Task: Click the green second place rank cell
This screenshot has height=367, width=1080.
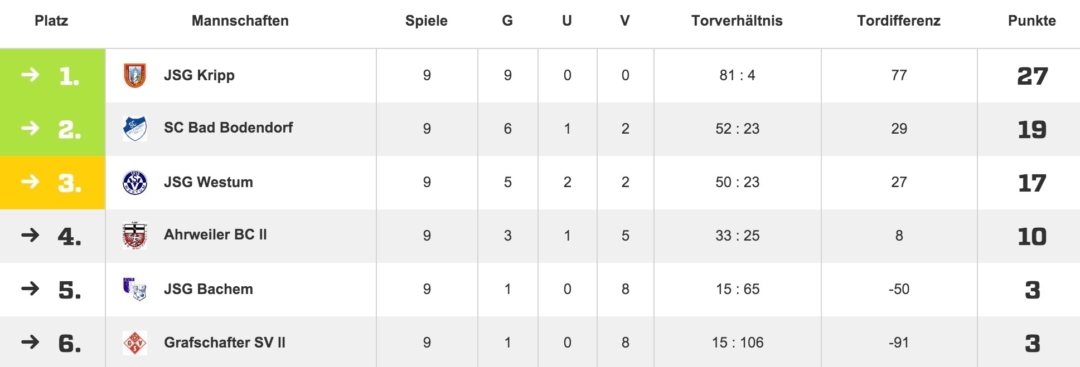Action: point(52,129)
